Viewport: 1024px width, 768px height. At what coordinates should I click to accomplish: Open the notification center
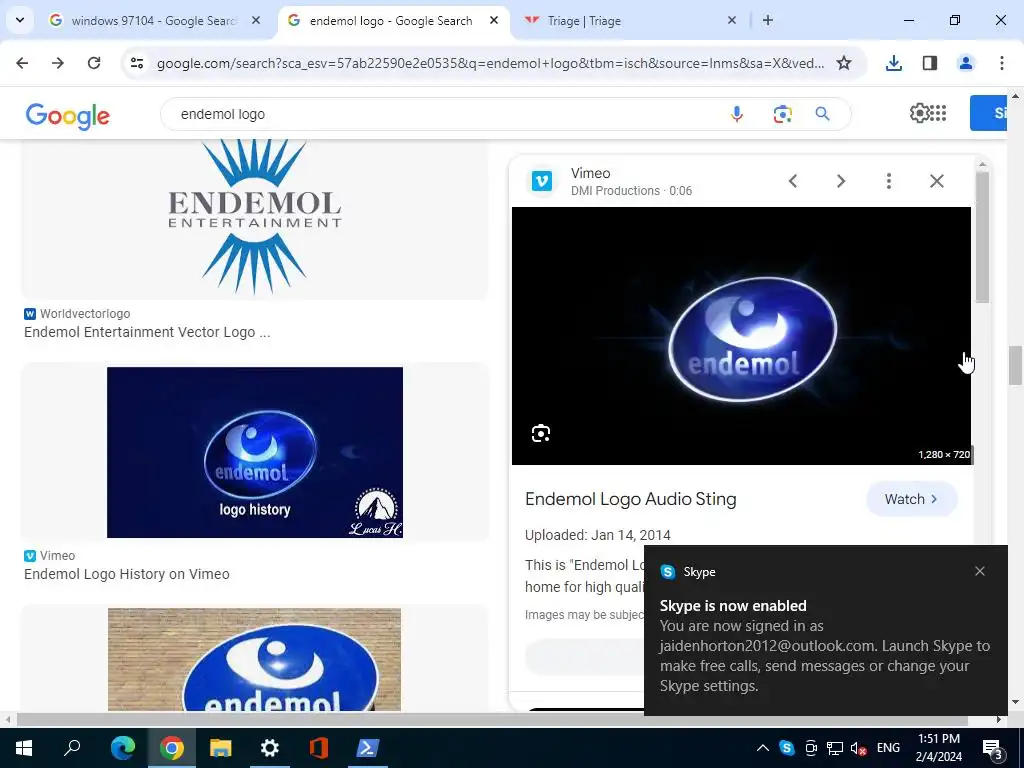point(993,748)
